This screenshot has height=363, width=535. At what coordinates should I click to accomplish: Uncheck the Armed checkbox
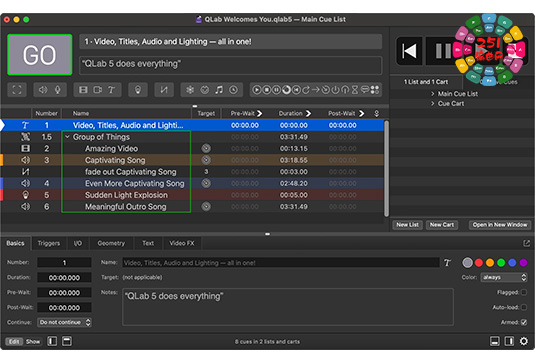(524, 322)
